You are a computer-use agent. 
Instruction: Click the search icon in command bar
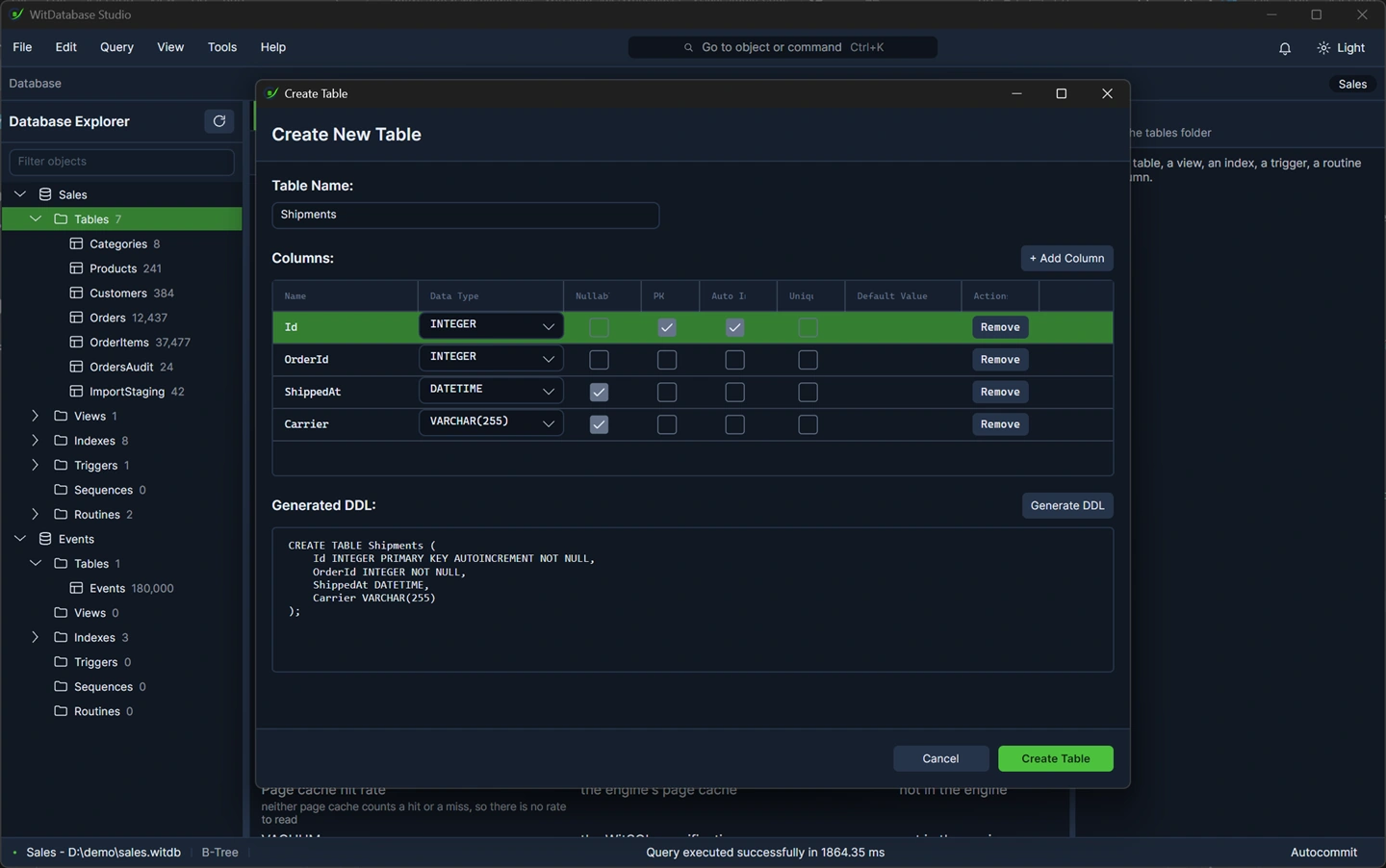pyautogui.click(x=688, y=47)
